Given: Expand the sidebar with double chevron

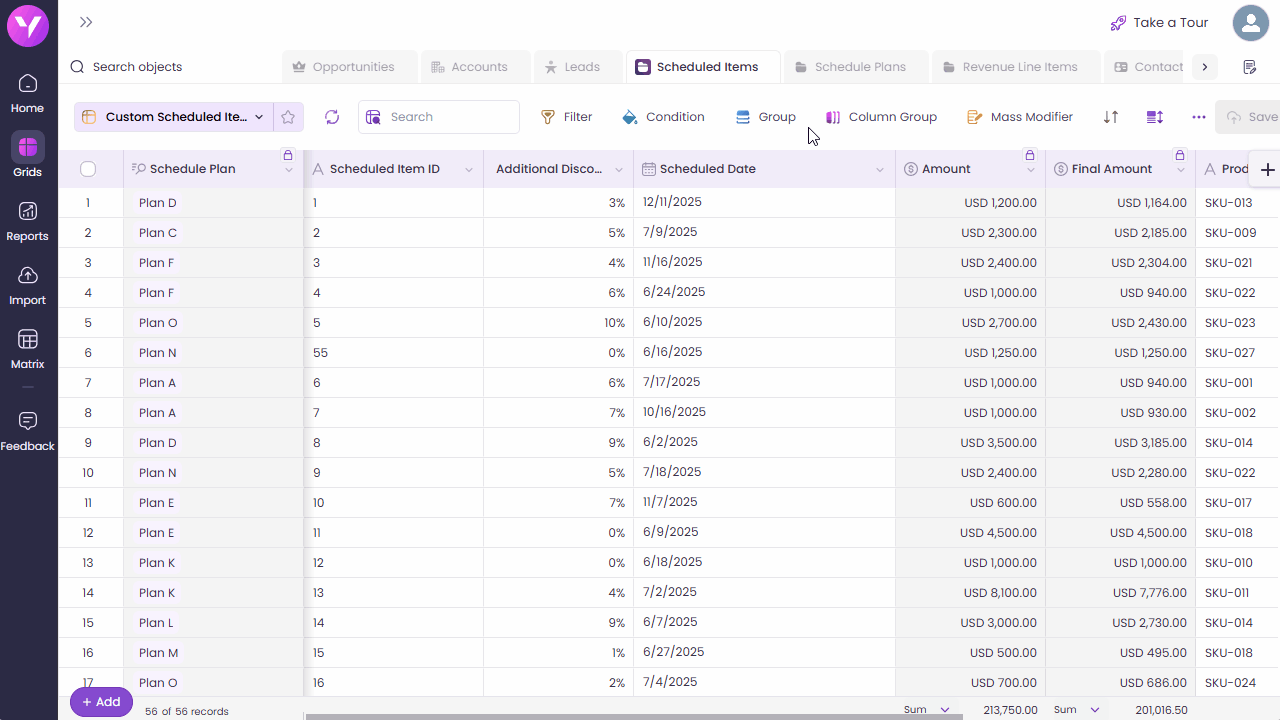Looking at the screenshot, I should 86,23.
